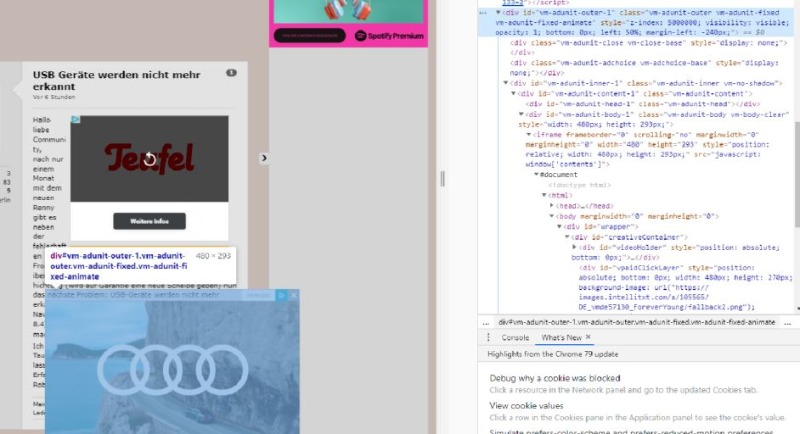The image size is (800, 434).
Task: Open the drawer three-dot menu beside Console
Action: pyautogui.click(x=490, y=338)
